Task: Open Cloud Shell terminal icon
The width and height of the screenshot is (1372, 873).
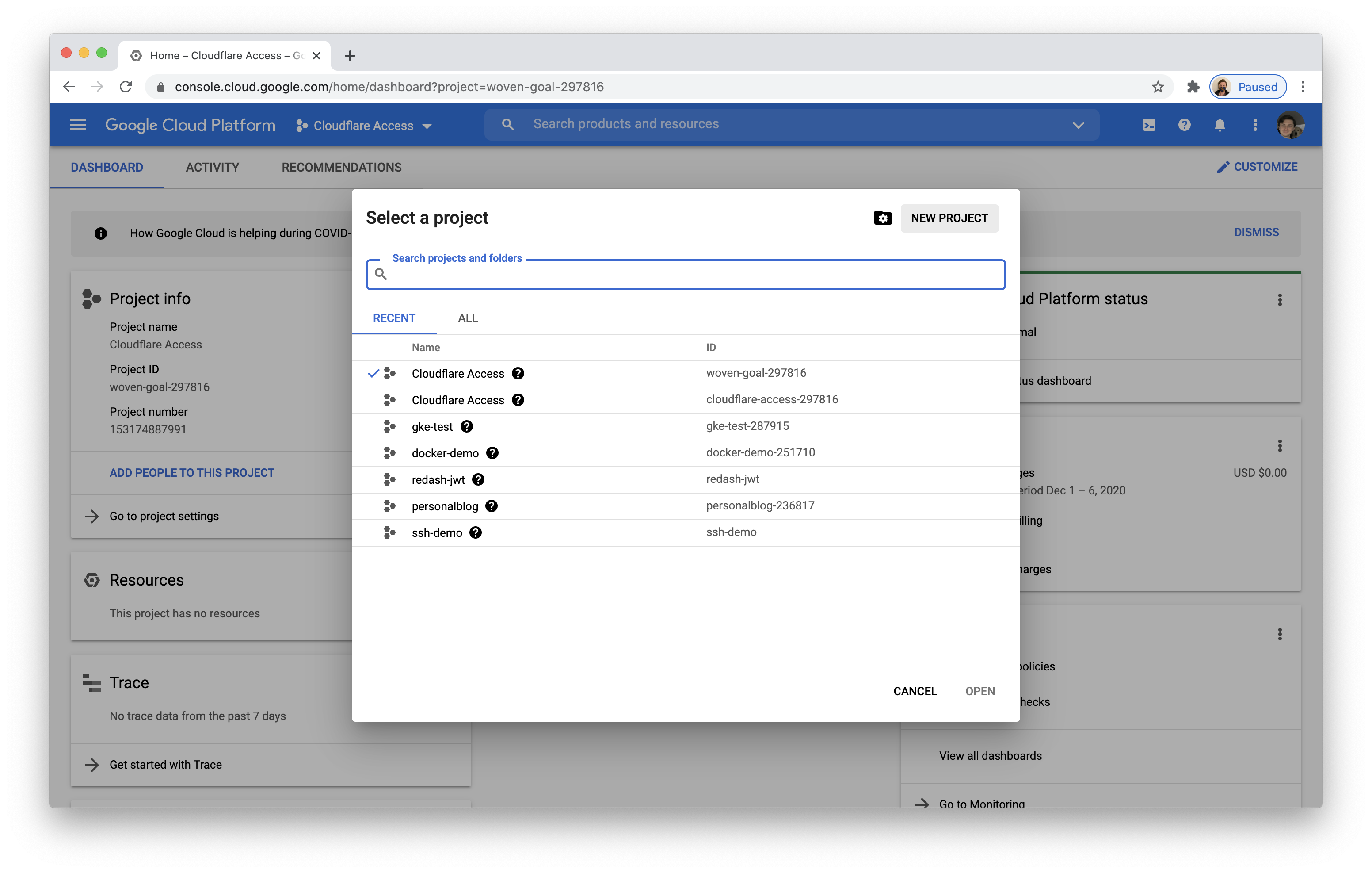Action: click(x=1149, y=125)
